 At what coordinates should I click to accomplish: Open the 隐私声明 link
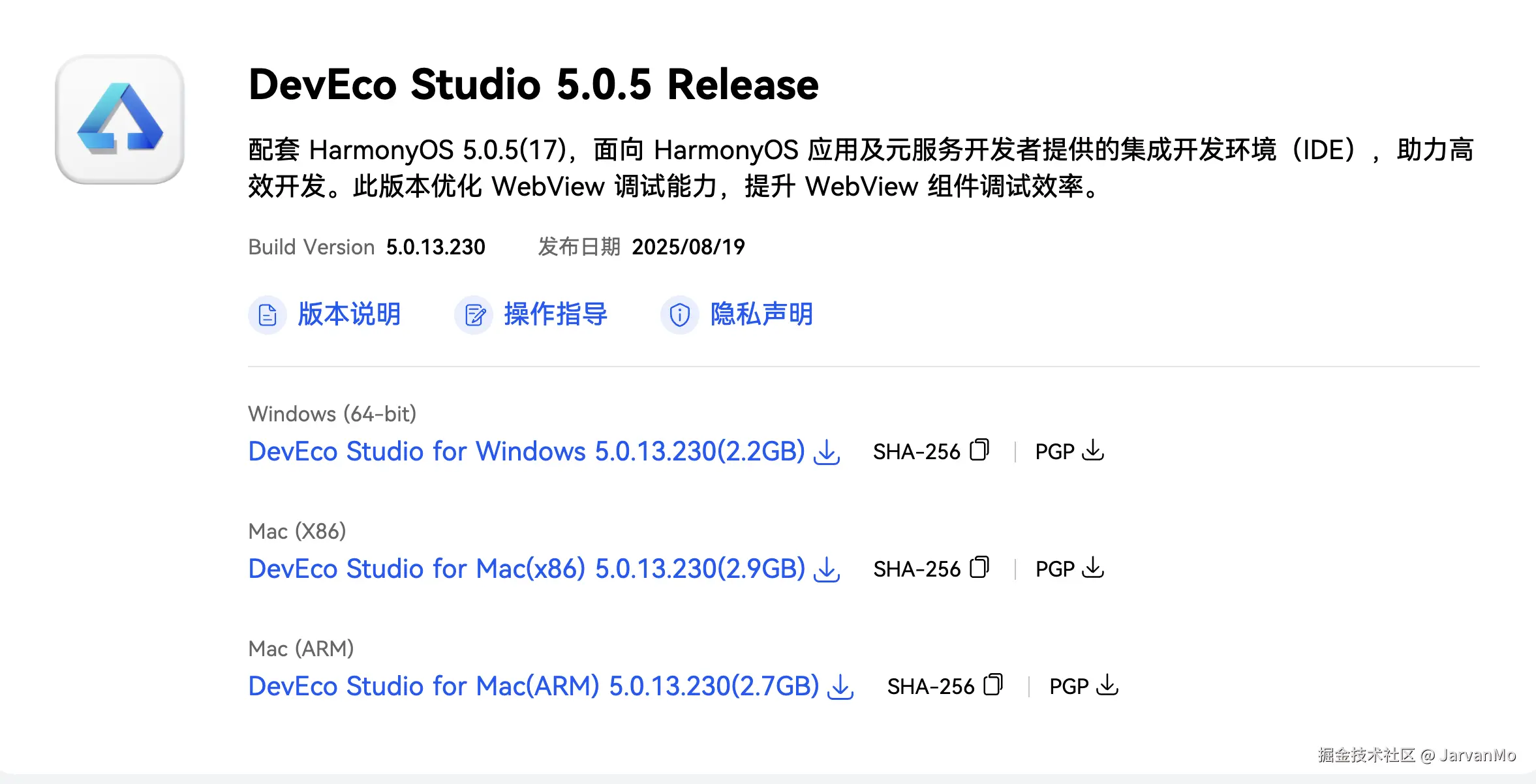[x=761, y=314]
